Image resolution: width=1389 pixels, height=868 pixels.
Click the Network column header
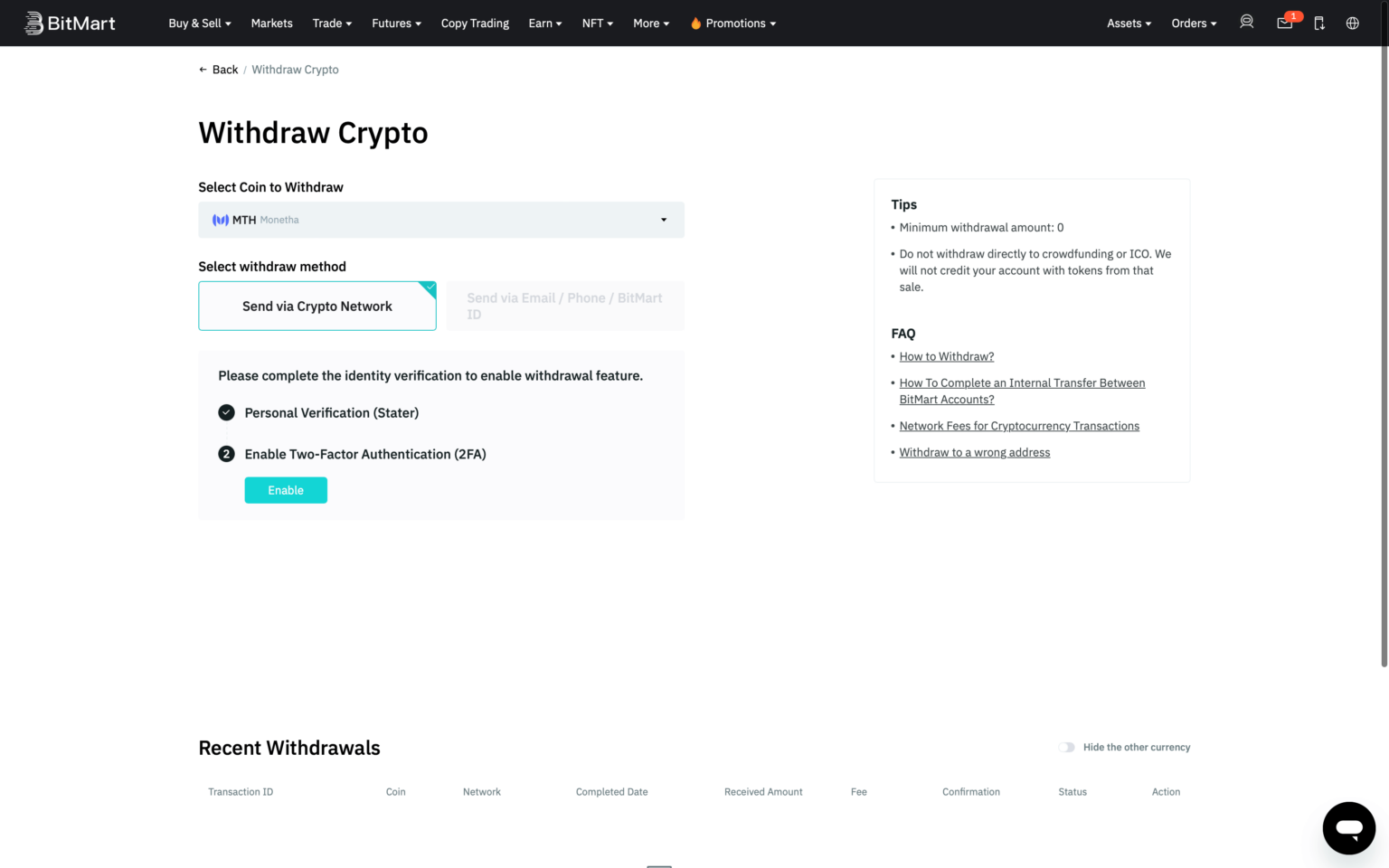tap(481, 792)
